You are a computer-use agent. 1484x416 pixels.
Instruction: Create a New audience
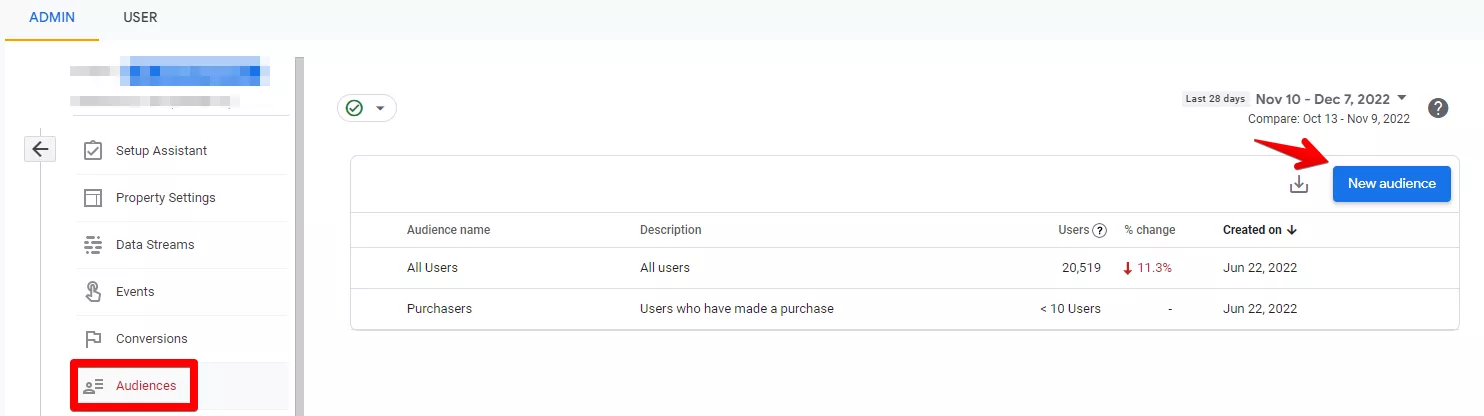tap(1391, 184)
